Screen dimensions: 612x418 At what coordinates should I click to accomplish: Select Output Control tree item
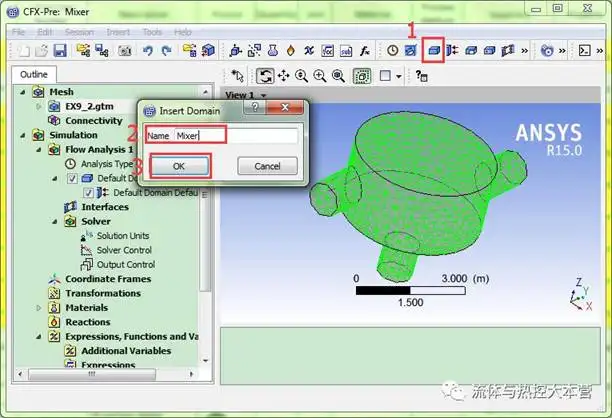coord(126,265)
